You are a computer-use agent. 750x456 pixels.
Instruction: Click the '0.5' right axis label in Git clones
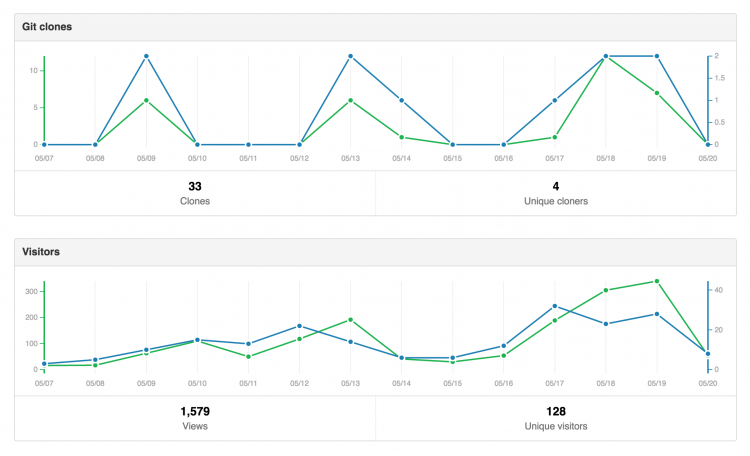coord(719,122)
